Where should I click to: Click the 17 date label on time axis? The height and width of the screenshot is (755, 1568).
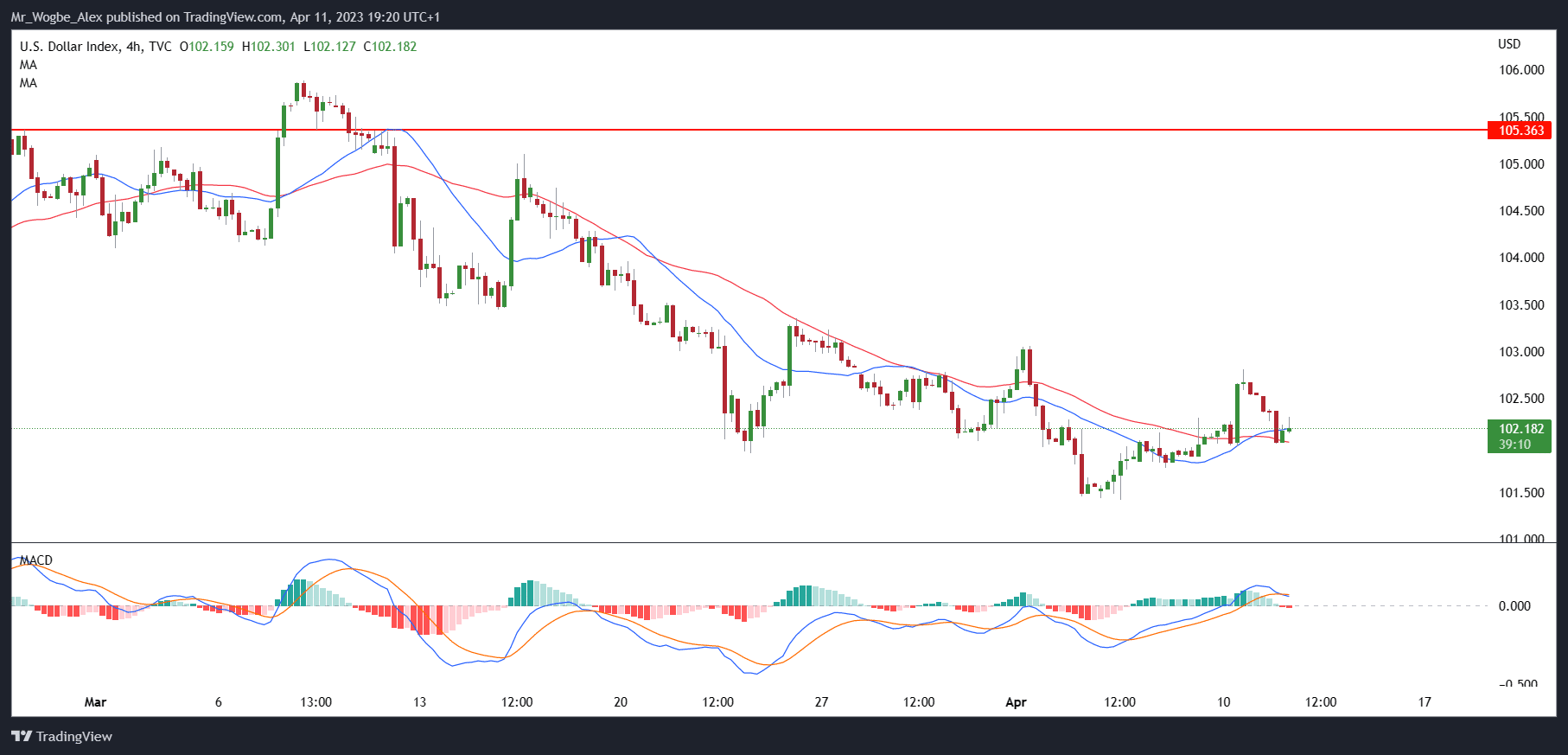tap(1425, 702)
